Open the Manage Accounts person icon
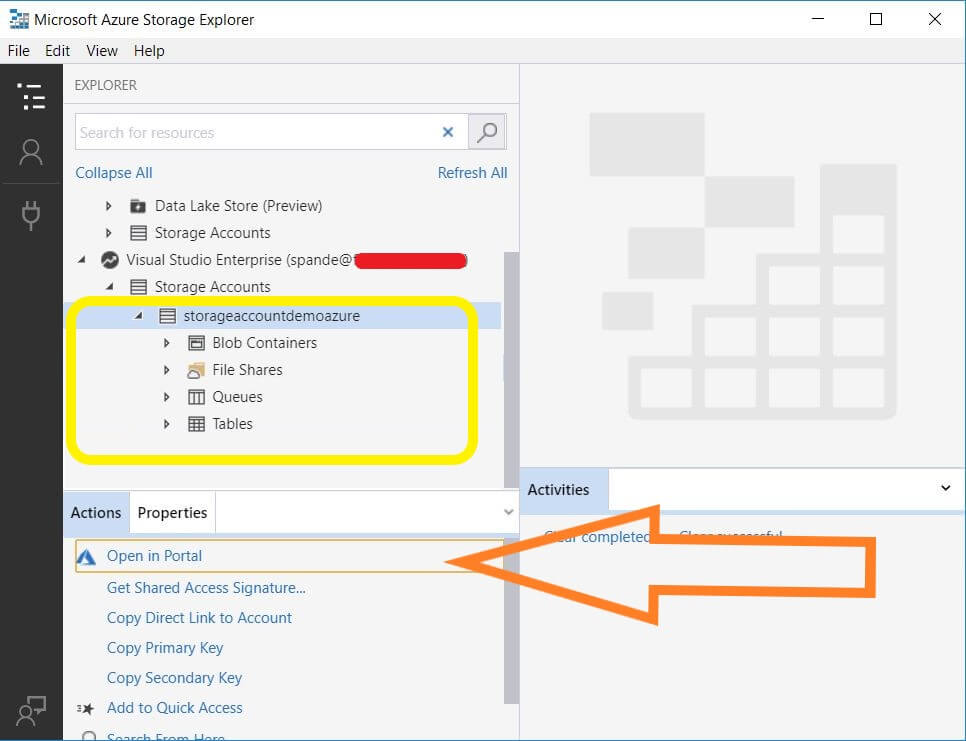Image resolution: width=966 pixels, height=741 pixels. 31,152
